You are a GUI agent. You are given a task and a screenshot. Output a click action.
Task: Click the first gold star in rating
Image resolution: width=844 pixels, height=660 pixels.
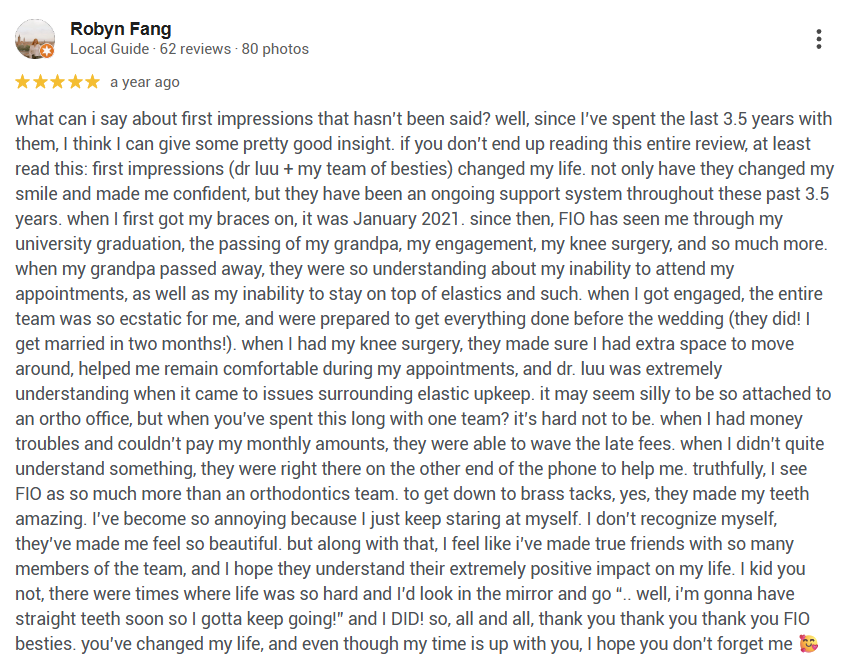[x=23, y=81]
